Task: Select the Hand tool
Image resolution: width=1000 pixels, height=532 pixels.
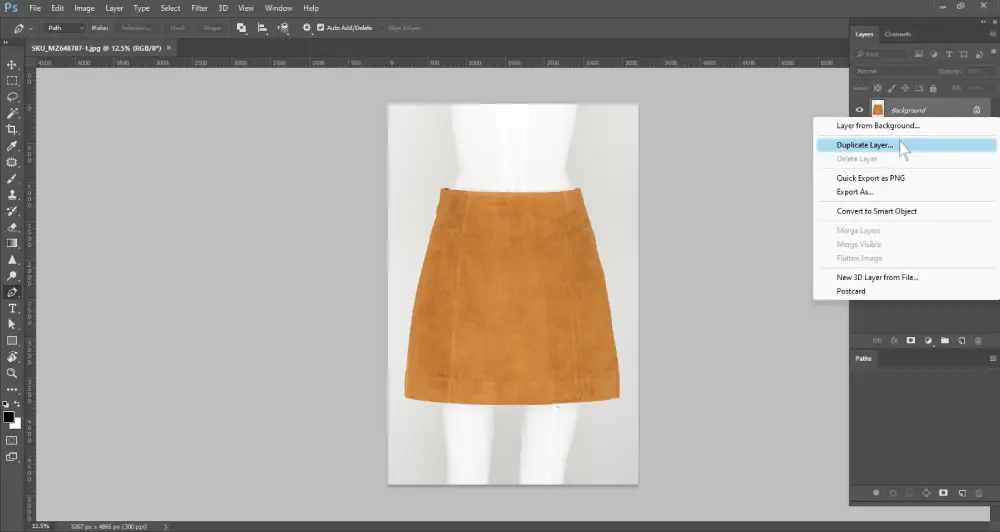Action: point(11,357)
